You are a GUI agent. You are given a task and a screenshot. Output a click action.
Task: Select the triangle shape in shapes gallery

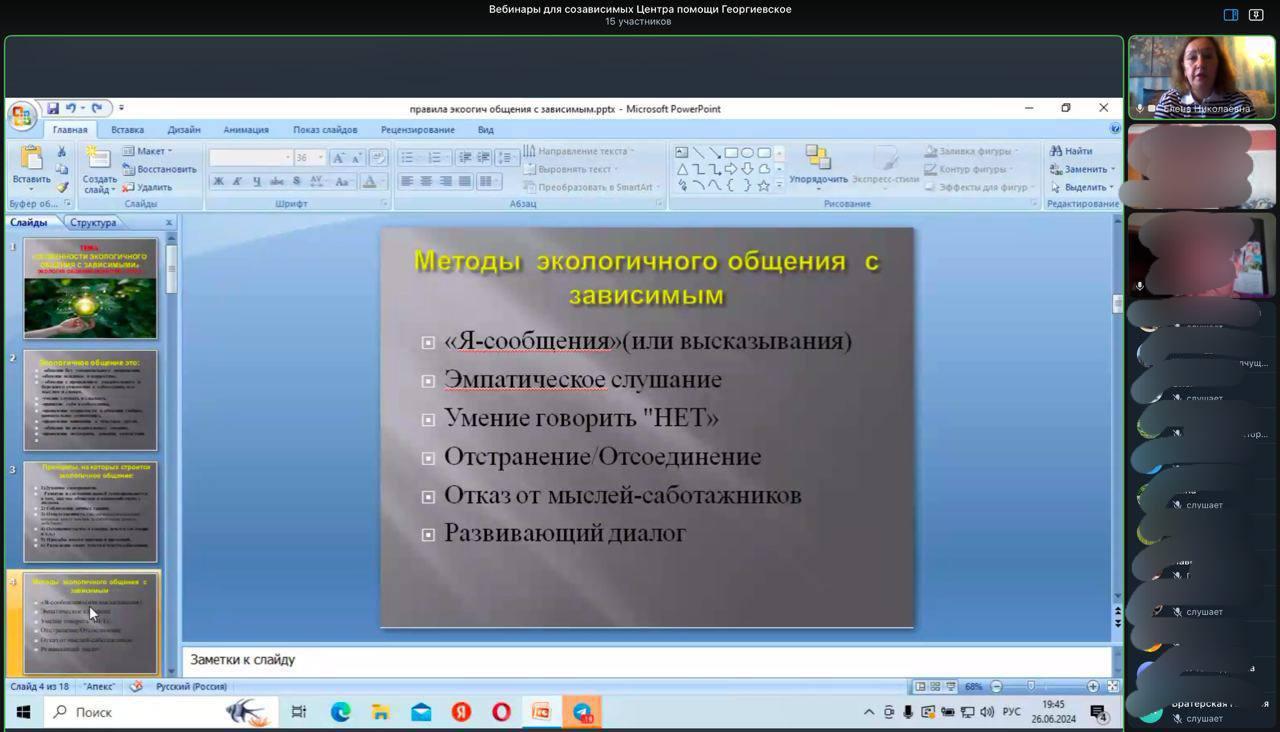[682, 169]
